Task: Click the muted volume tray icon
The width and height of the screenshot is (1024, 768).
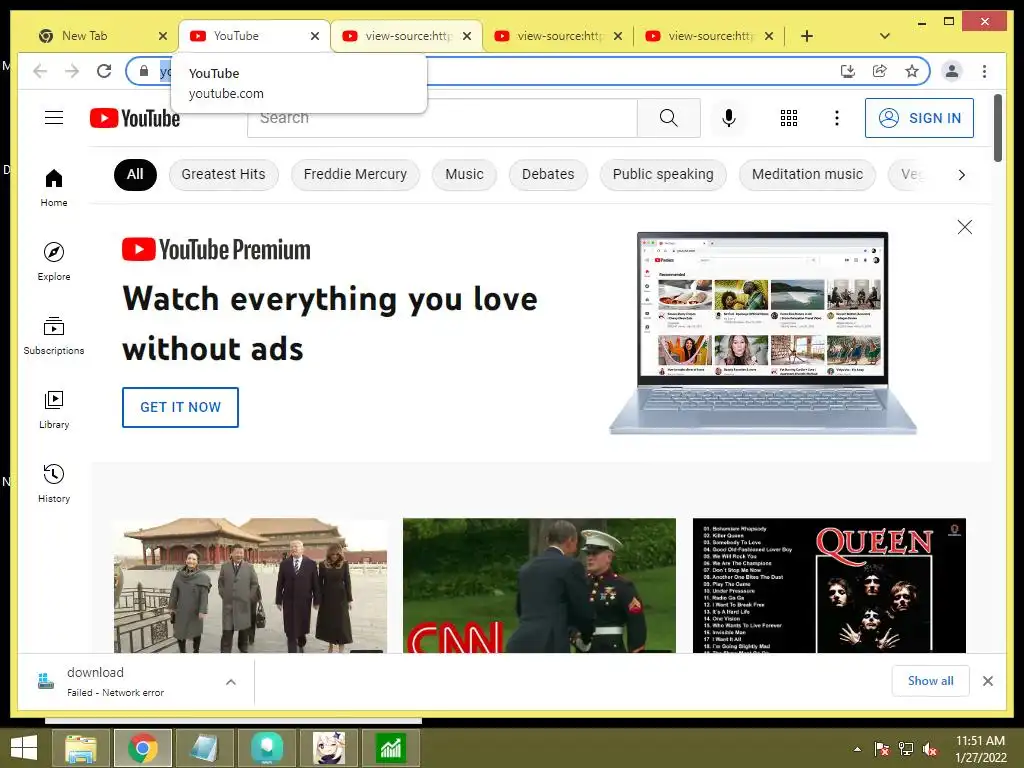Action: click(930, 749)
